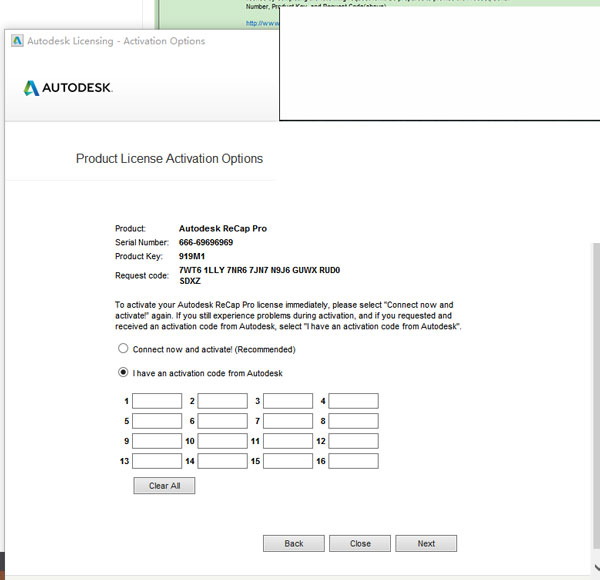Click the Autodesk logo in the header

click(68, 88)
